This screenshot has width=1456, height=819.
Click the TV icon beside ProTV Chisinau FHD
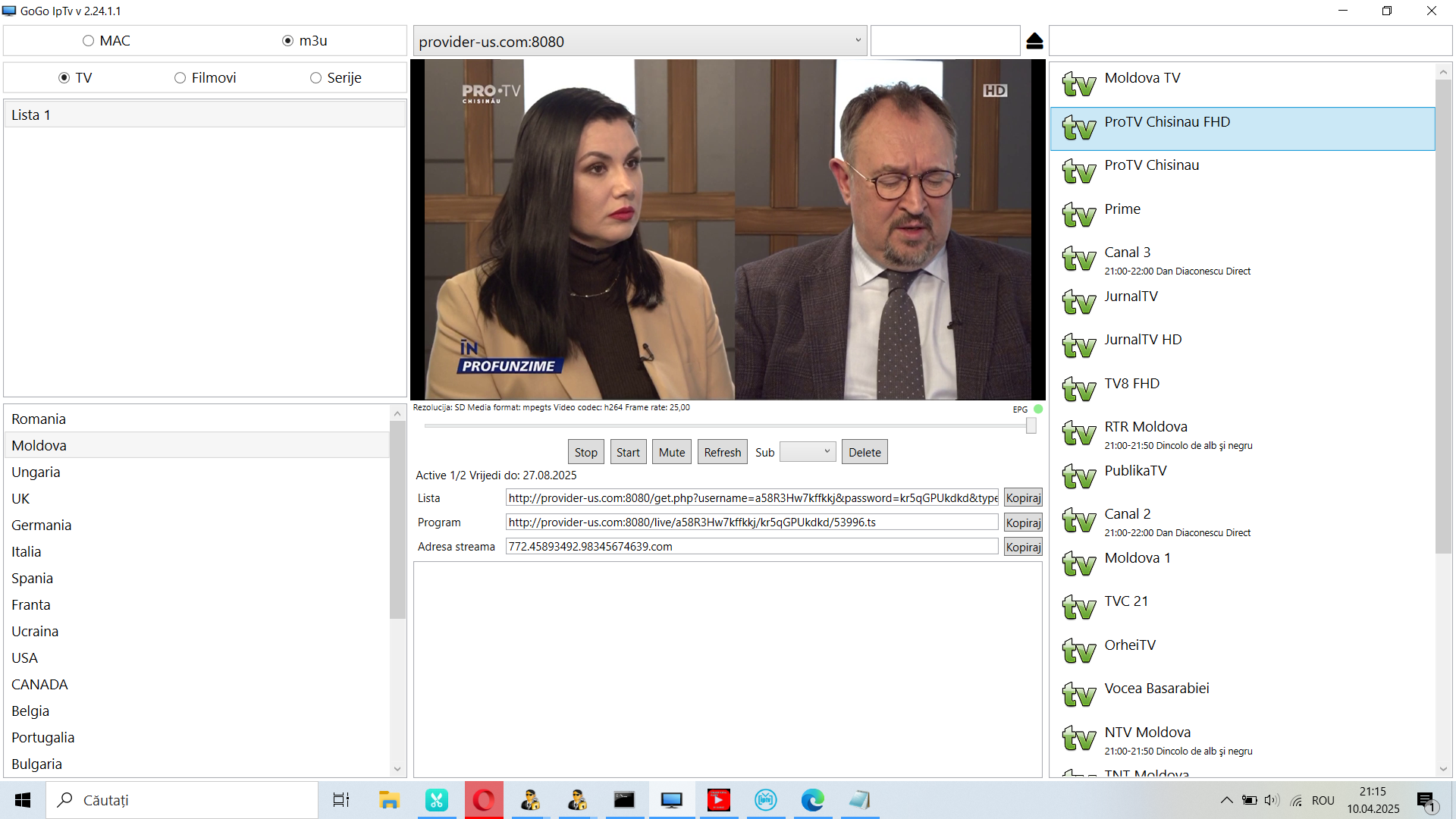point(1079,128)
